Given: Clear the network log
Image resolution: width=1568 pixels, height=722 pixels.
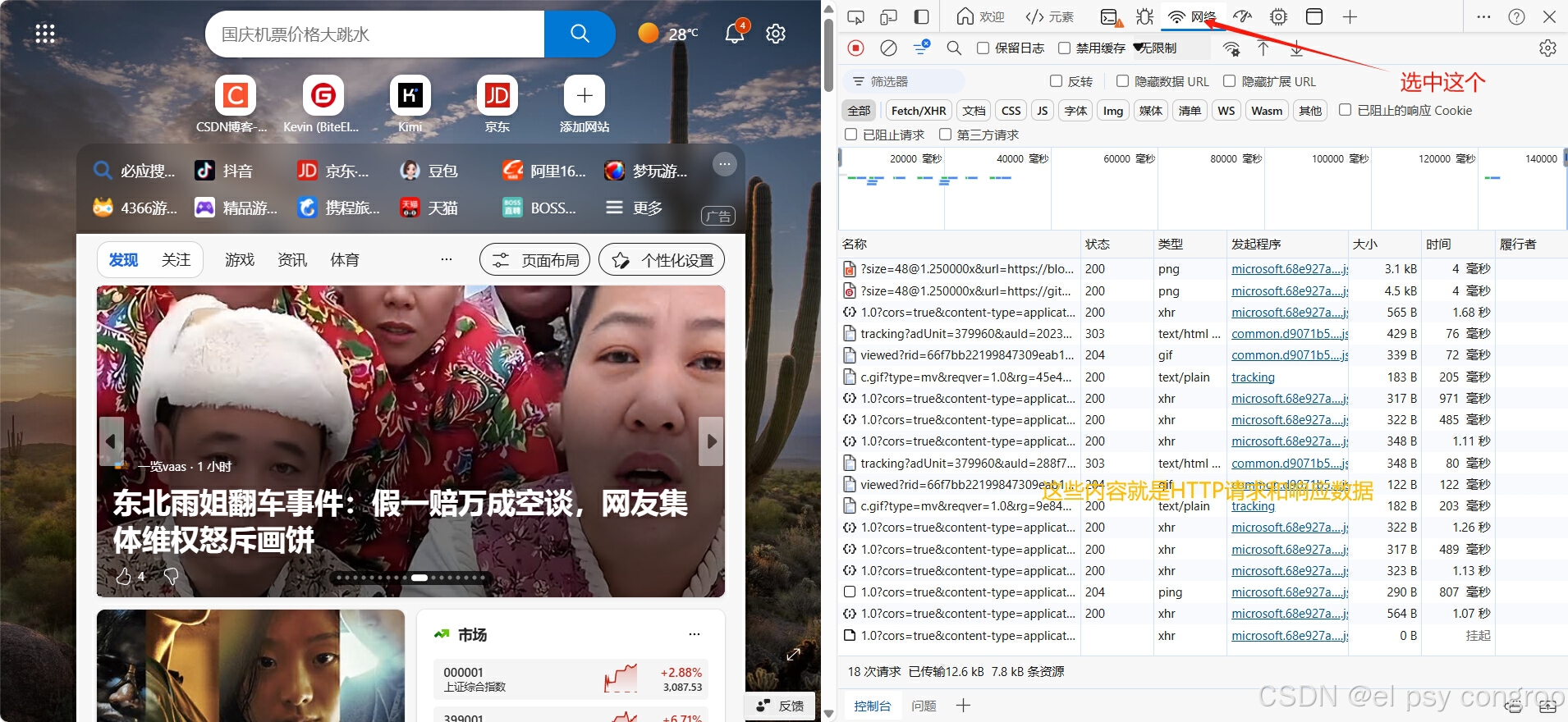Looking at the screenshot, I should [888, 48].
